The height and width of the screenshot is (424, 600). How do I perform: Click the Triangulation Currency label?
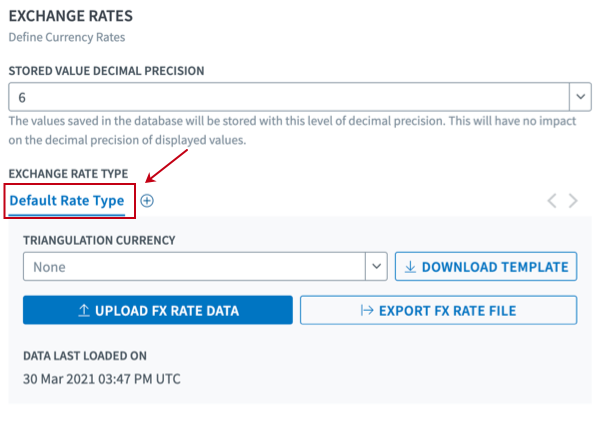coord(99,241)
